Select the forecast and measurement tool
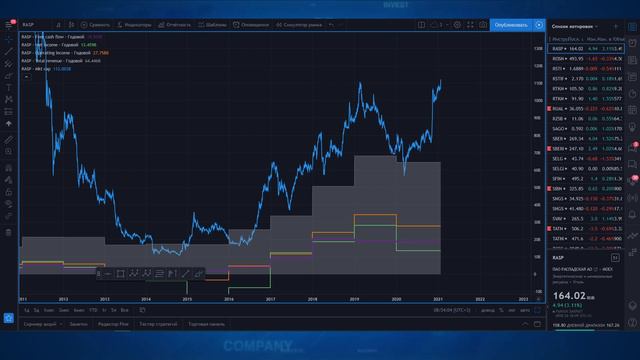Screen dimensions: 640x360 click(9, 111)
